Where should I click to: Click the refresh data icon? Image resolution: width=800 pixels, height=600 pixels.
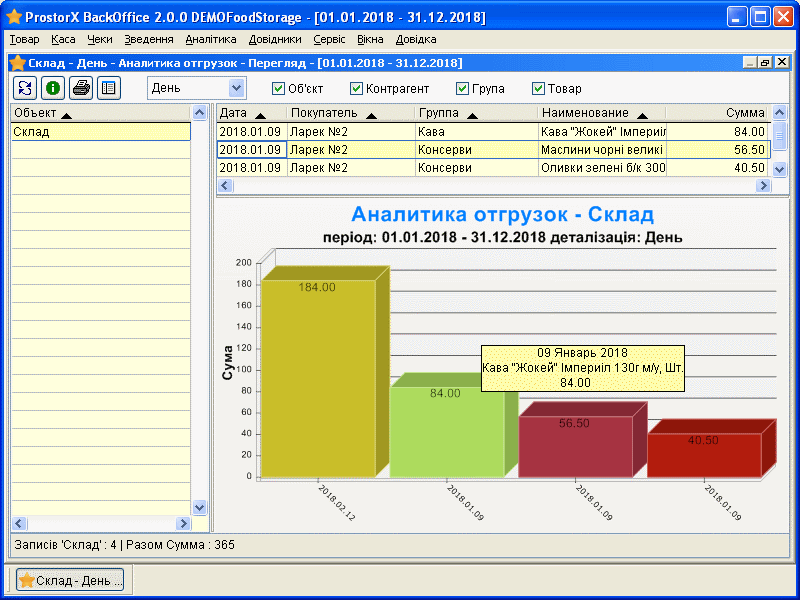pyautogui.click(x=25, y=88)
